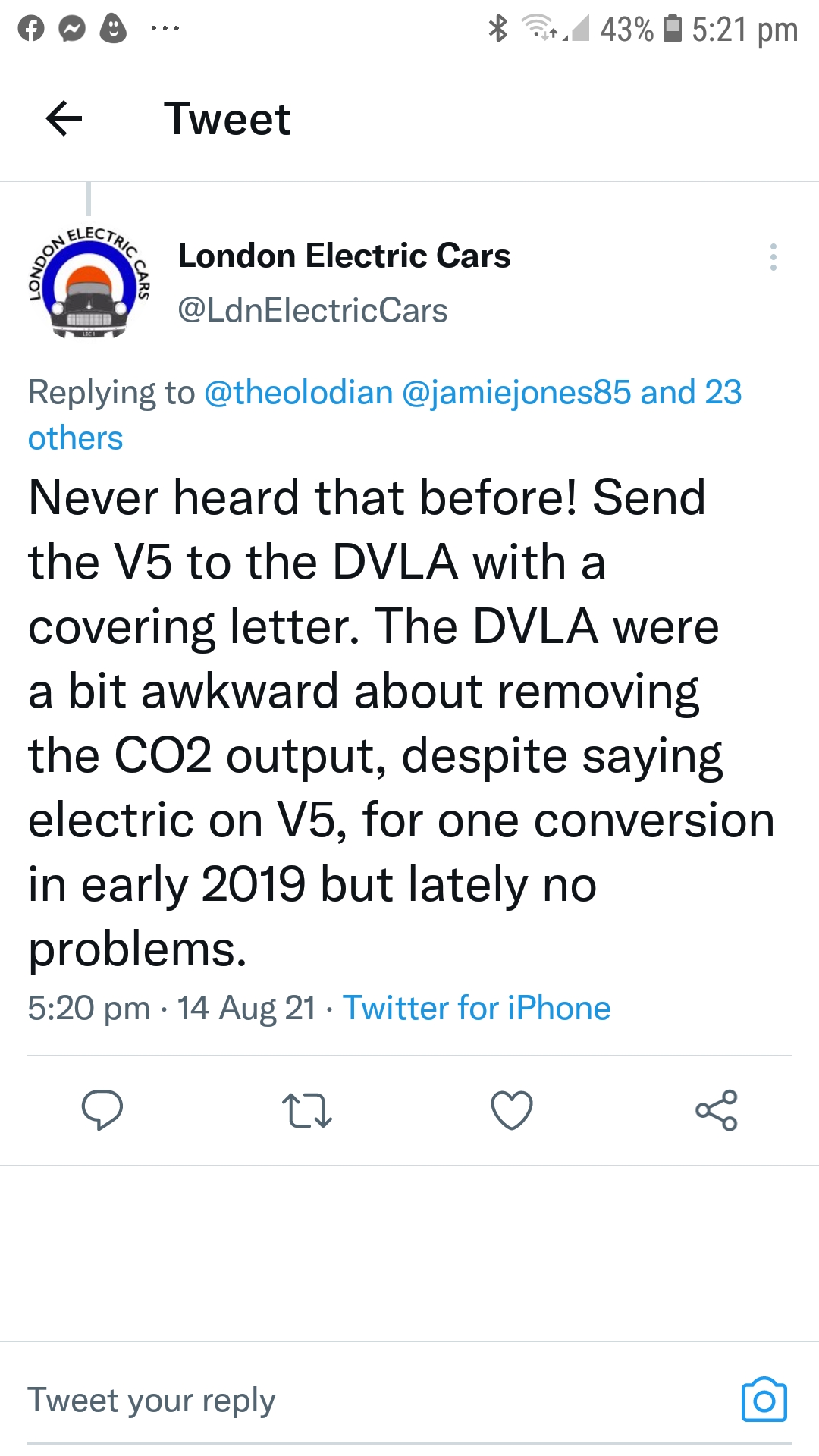Tap the London Electric Cars display name

[x=344, y=256]
